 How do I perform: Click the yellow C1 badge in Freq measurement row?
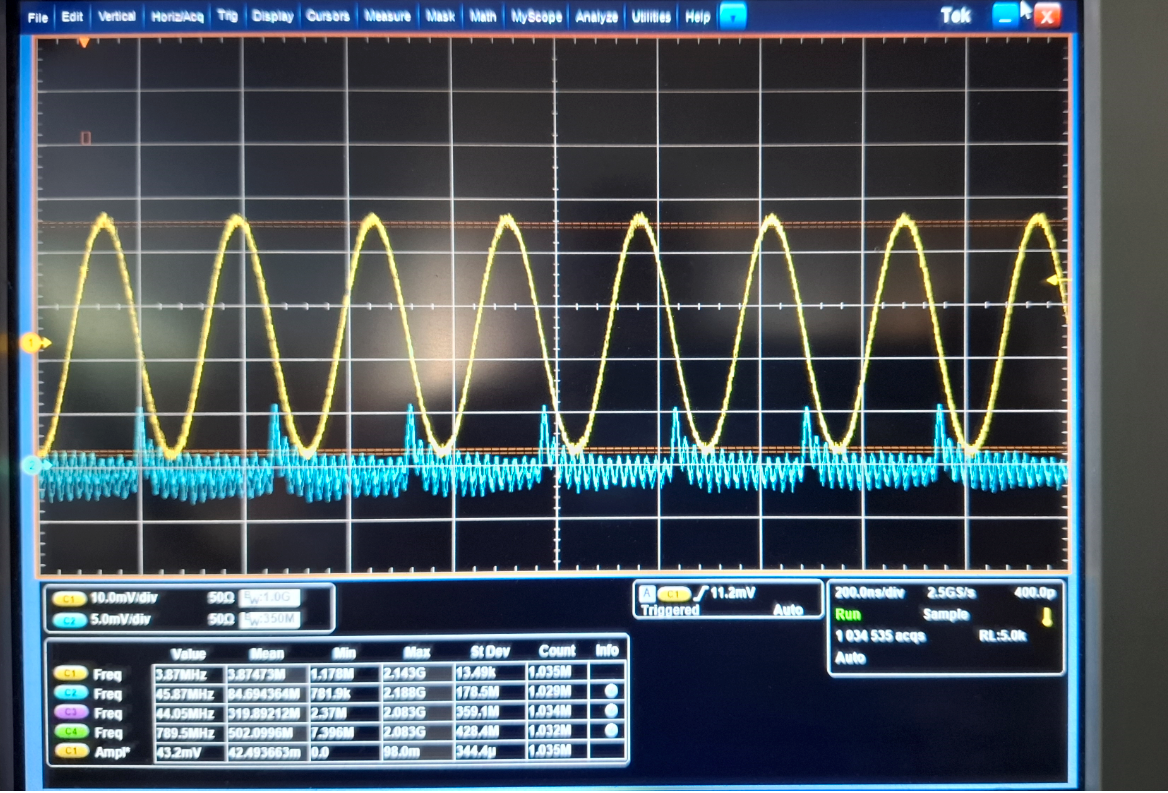click(70, 674)
